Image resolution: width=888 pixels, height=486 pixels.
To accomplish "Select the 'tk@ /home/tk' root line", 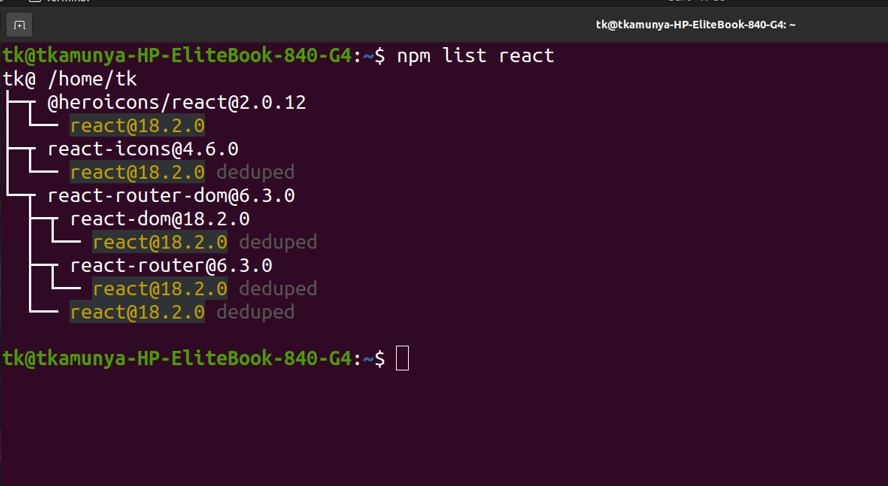I will (70, 79).
